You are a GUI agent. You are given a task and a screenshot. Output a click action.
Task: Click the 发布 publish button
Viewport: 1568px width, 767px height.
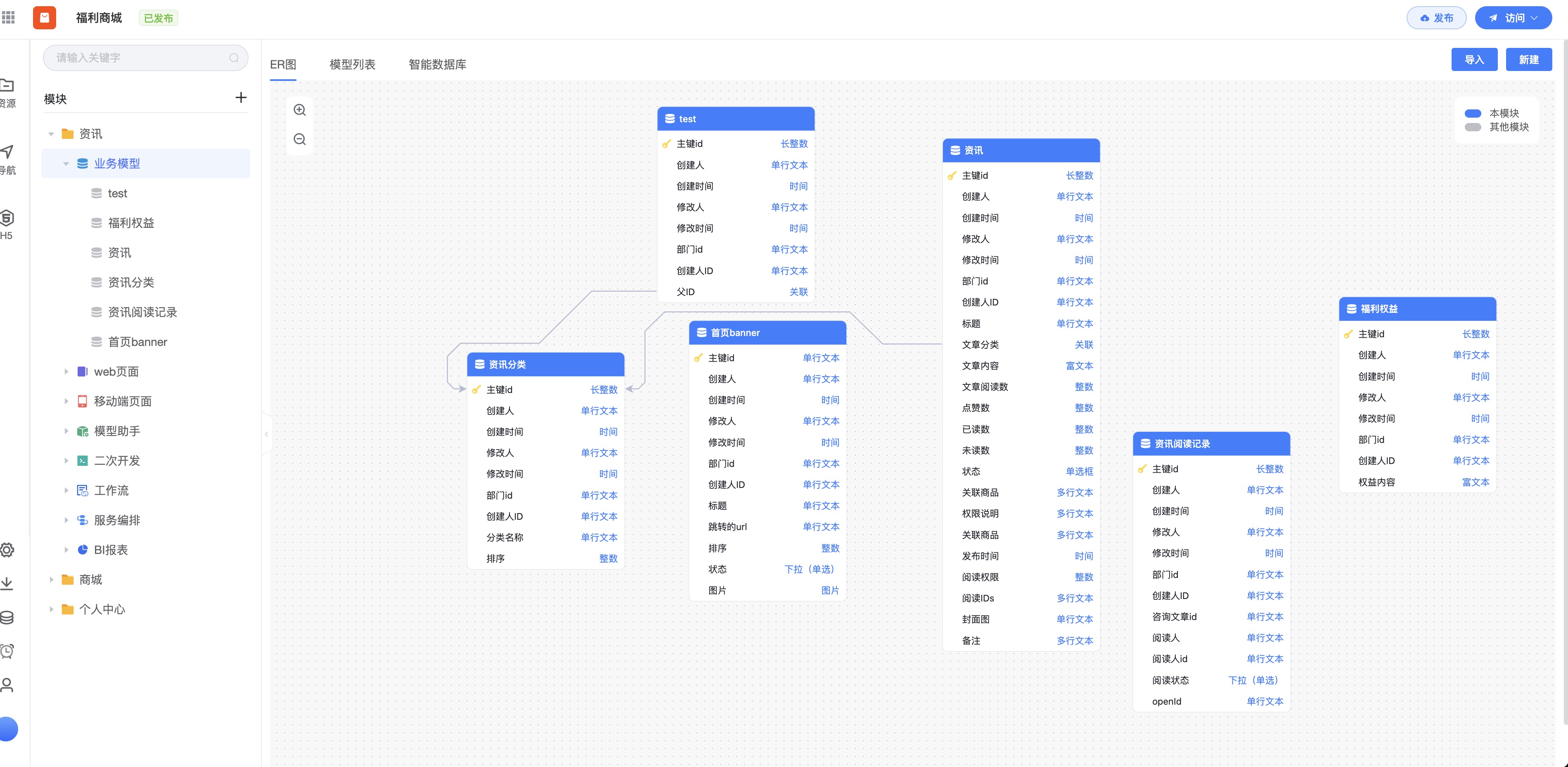click(x=1436, y=18)
